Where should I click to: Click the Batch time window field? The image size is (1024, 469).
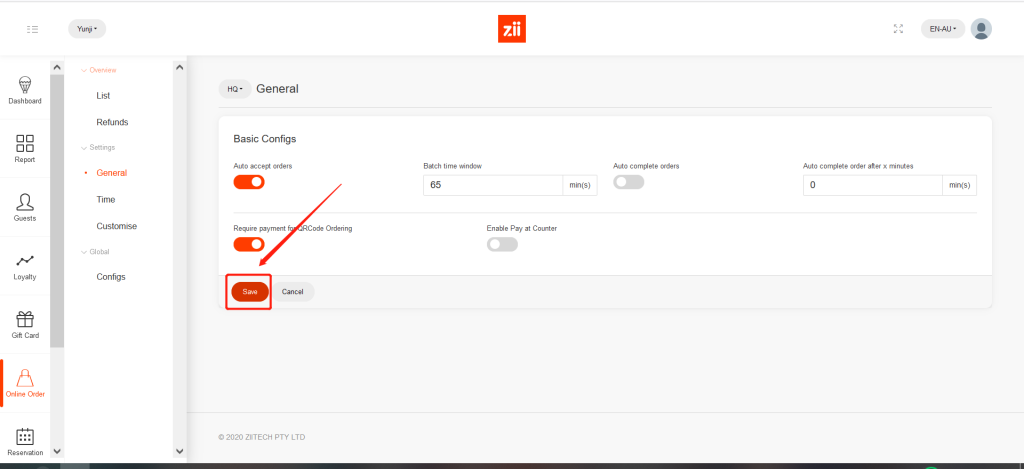pyautogui.click(x=493, y=185)
